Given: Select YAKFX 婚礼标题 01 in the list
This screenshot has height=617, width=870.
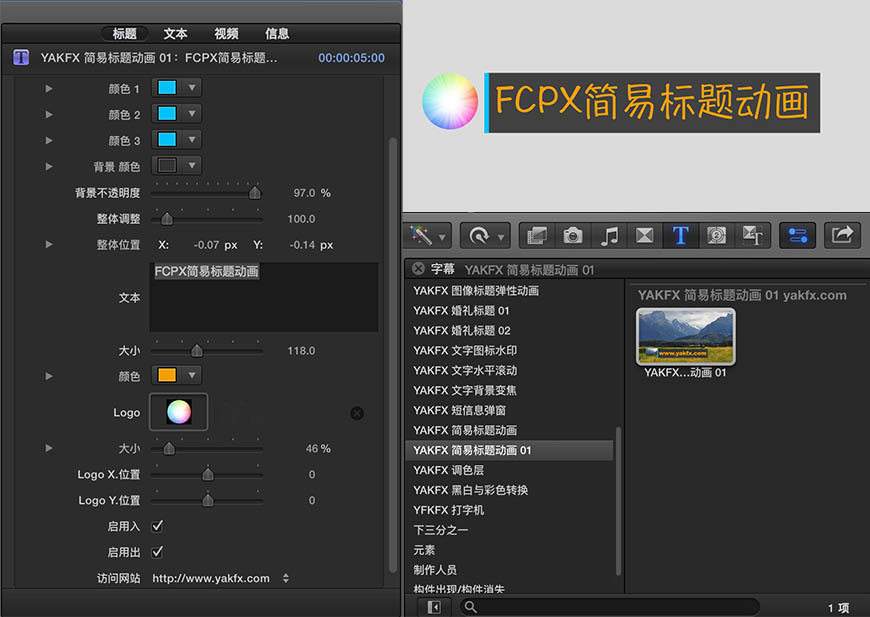Looking at the screenshot, I should 461,311.
